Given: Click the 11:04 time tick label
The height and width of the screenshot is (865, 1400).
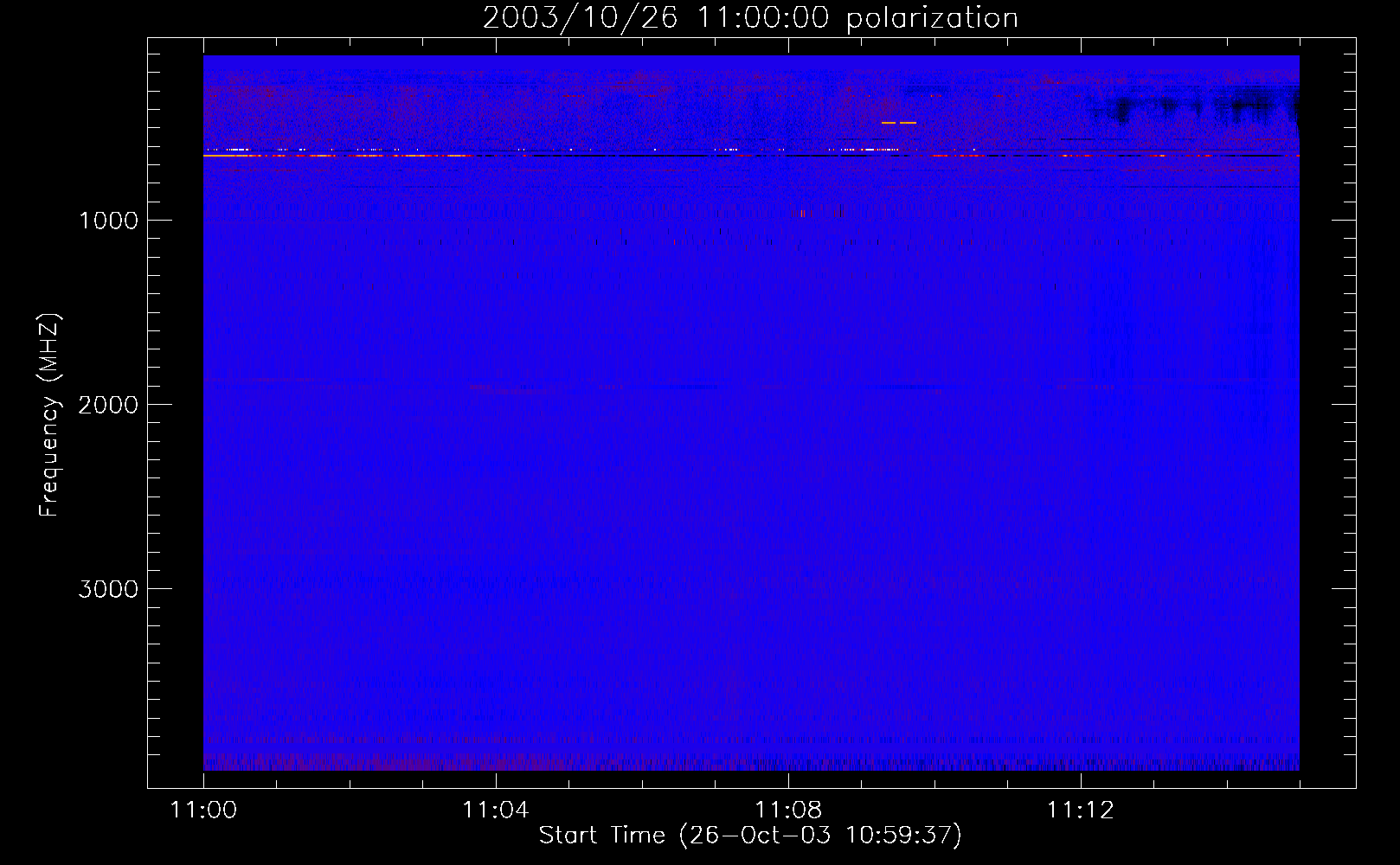Looking at the screenshot, I should tap(495, 811).
